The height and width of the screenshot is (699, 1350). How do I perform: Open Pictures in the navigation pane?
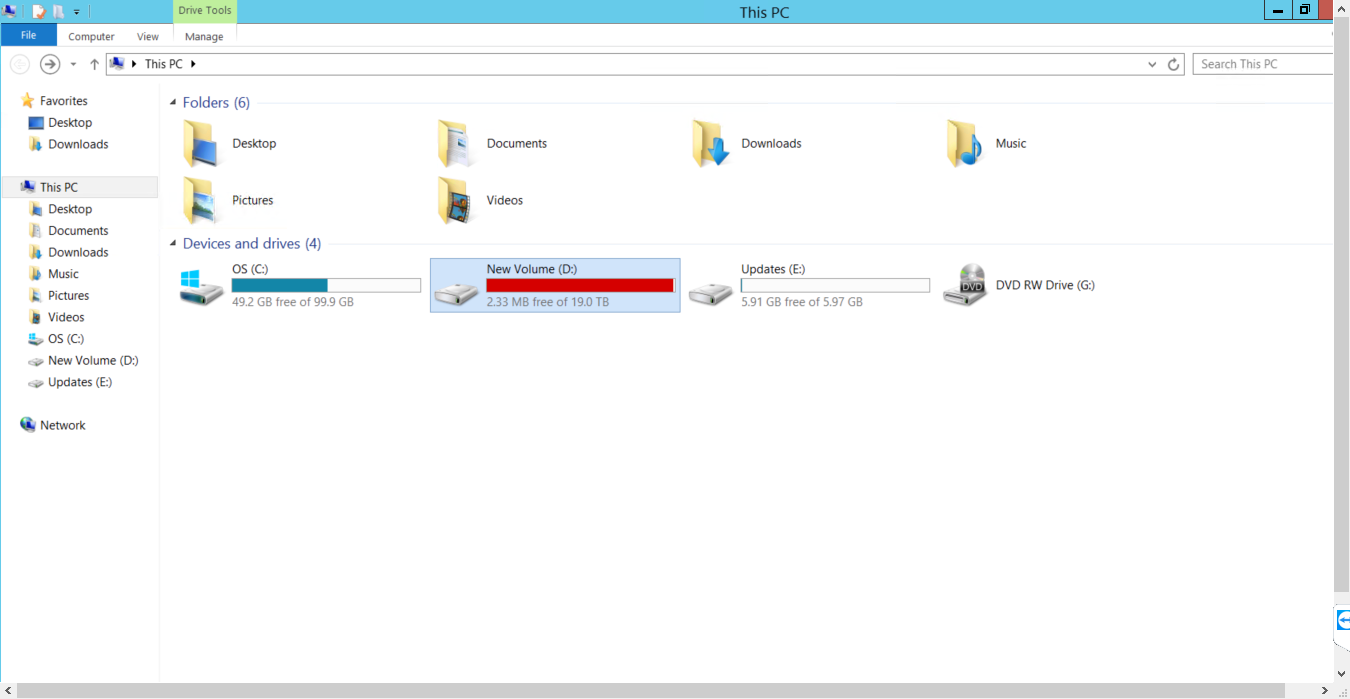pyautogui.click(x=69, y=296)
